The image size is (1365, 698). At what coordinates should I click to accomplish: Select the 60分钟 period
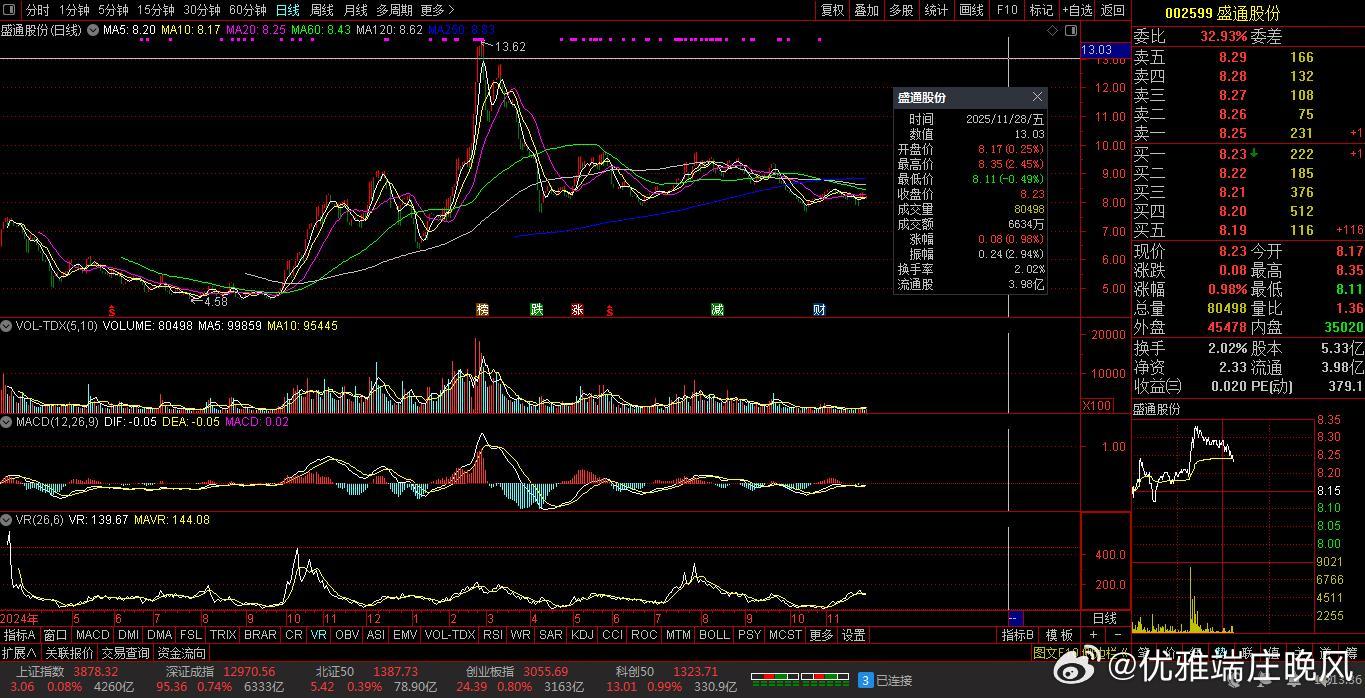click(x=248, y=10)
